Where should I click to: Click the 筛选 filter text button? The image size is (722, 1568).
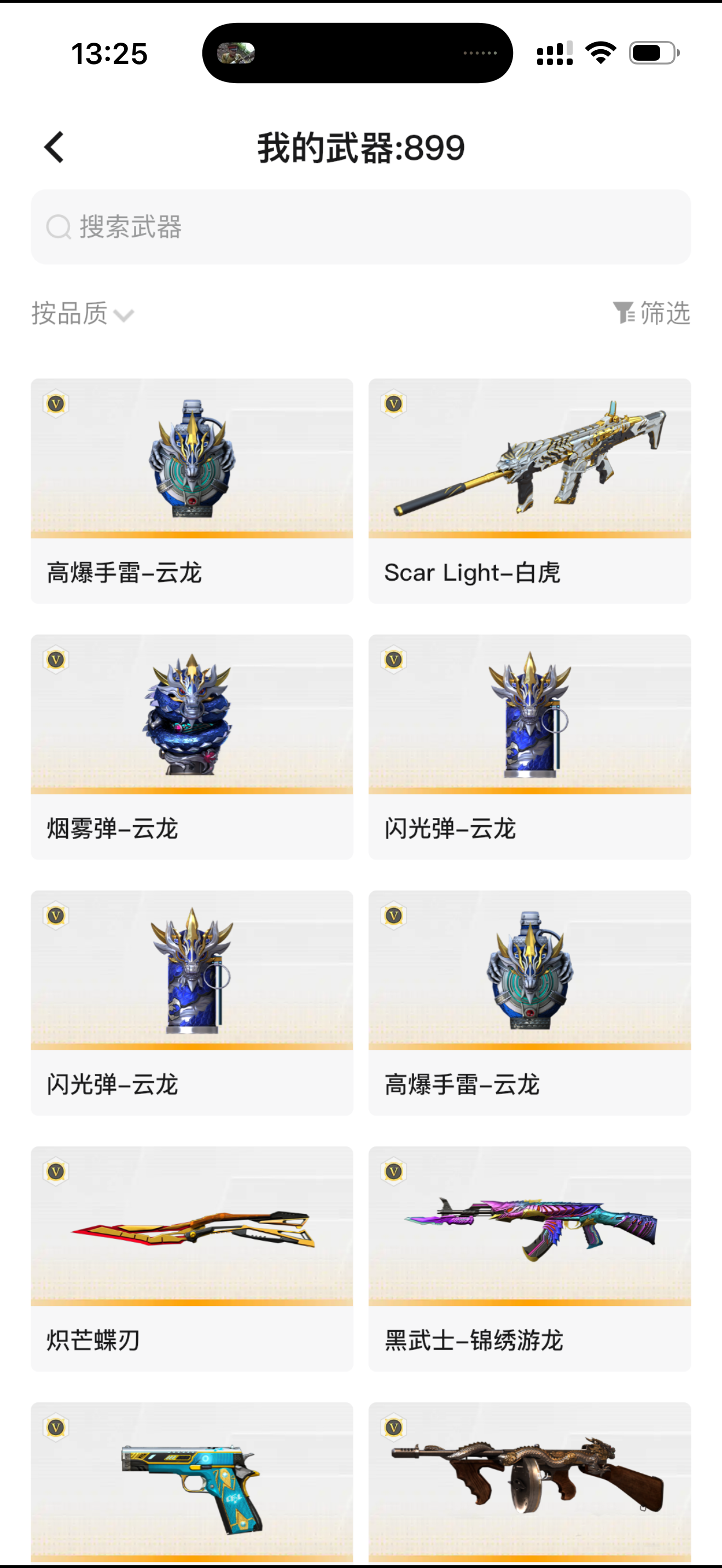coord(665,313)
